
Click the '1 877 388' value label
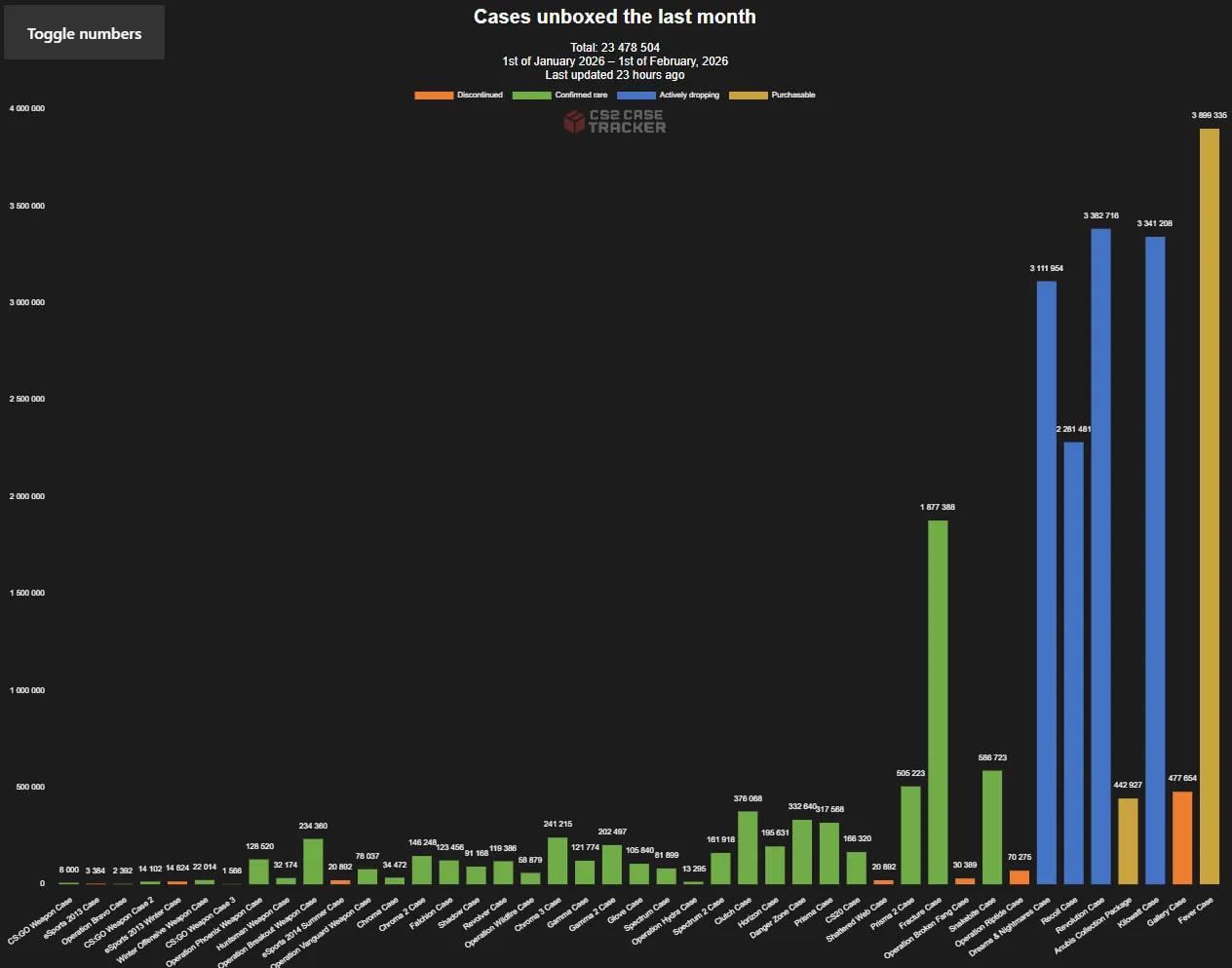[x=938, y=507]
